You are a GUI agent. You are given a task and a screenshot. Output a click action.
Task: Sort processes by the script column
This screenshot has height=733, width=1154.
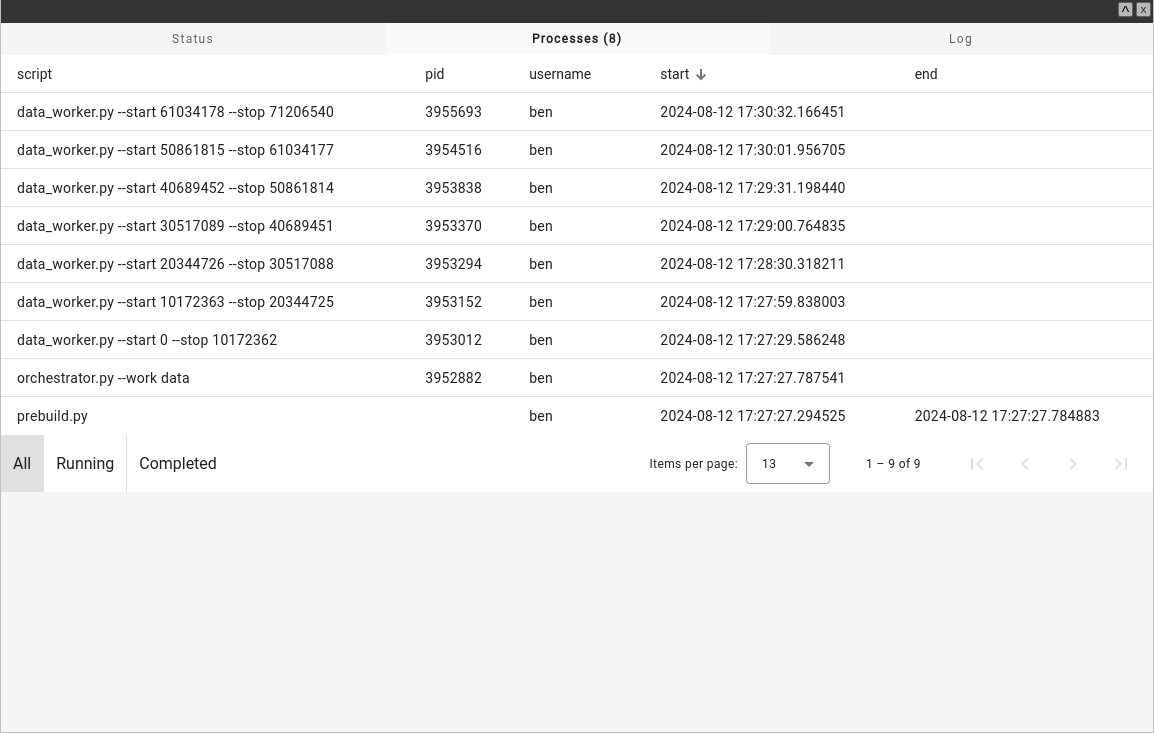click(x=34, y=74)
